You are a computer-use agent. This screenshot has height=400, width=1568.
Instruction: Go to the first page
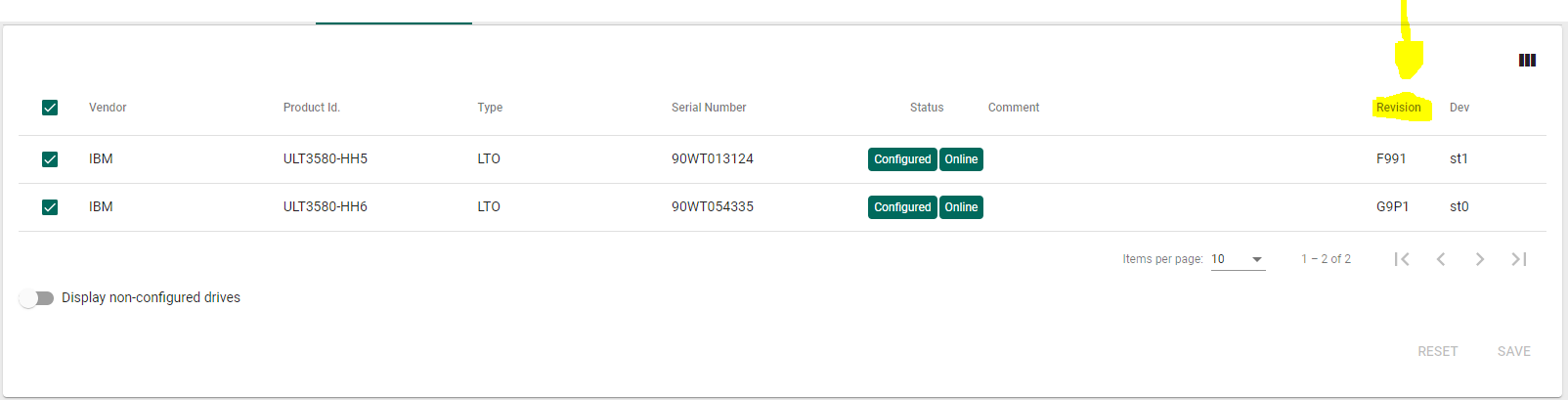coord(1402,259)
